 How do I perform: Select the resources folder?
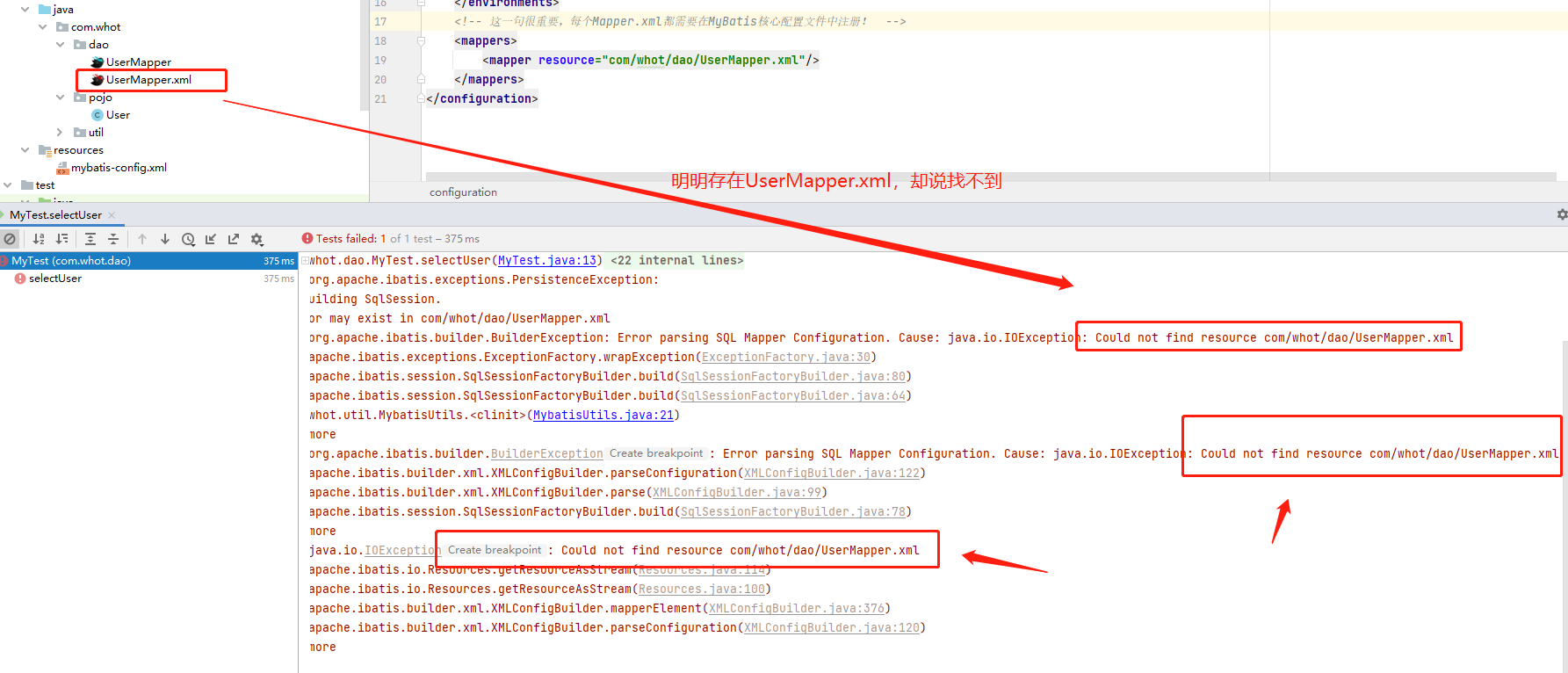[x=78, y=150]
